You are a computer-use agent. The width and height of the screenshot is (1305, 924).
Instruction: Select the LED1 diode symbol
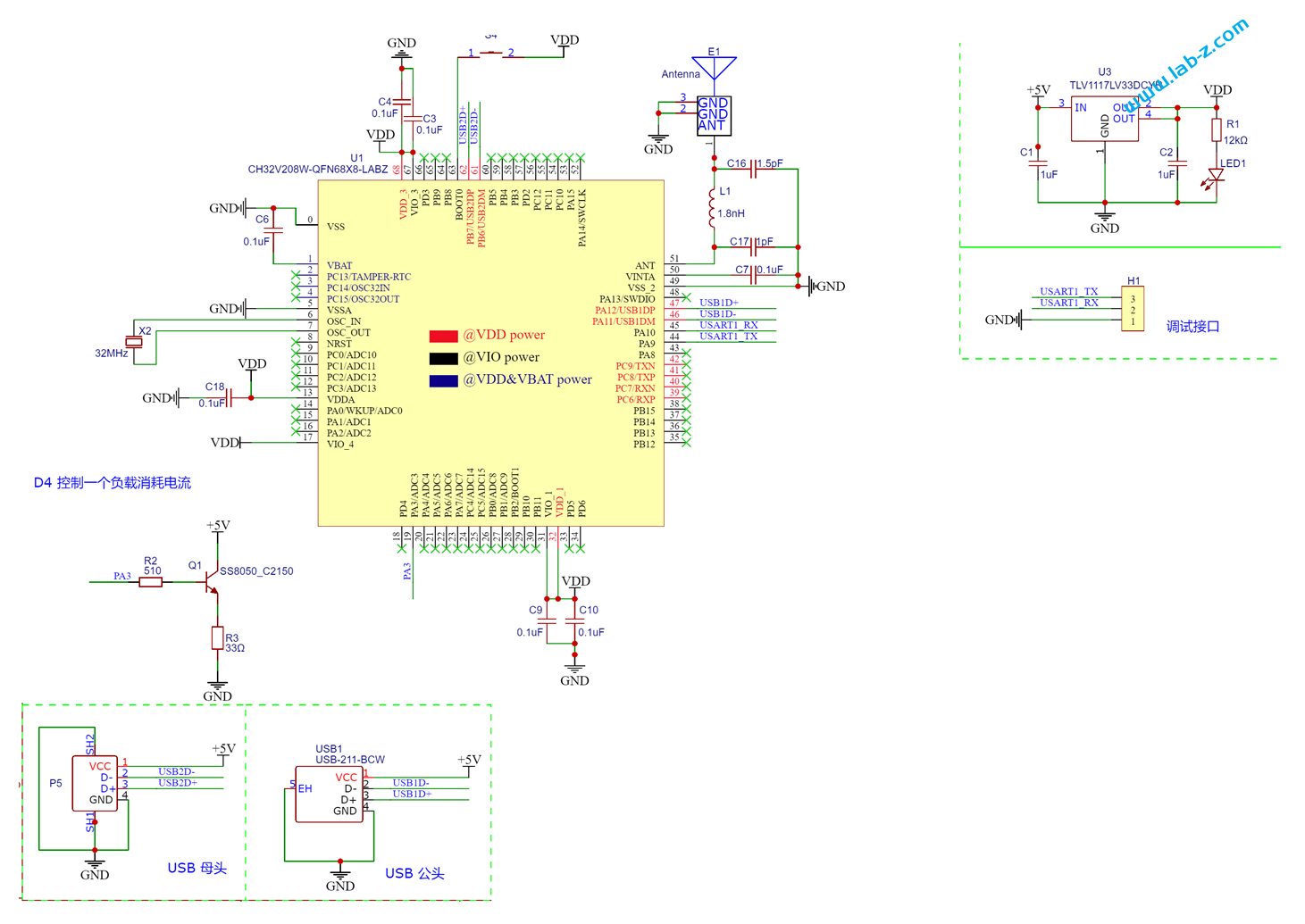tap(1215, 174)
